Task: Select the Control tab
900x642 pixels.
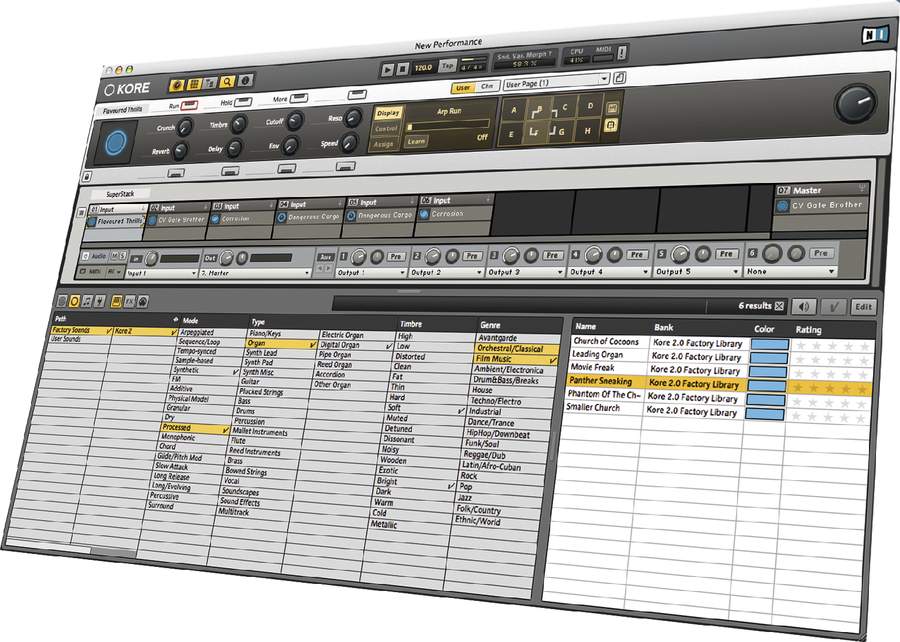Action: coord(386,129)
